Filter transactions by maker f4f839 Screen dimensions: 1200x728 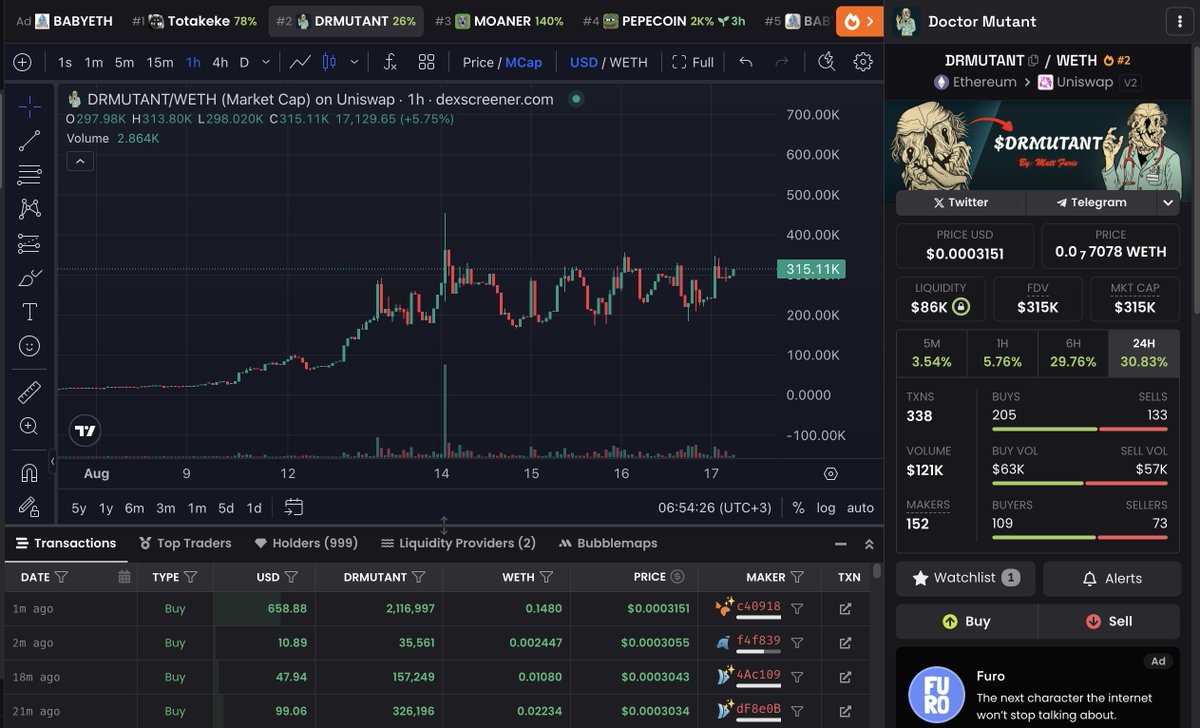(797, 643)
